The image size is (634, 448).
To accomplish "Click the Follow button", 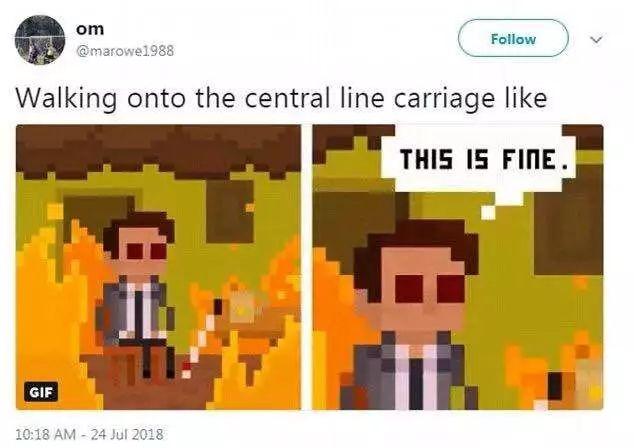I will click(513, 38).
